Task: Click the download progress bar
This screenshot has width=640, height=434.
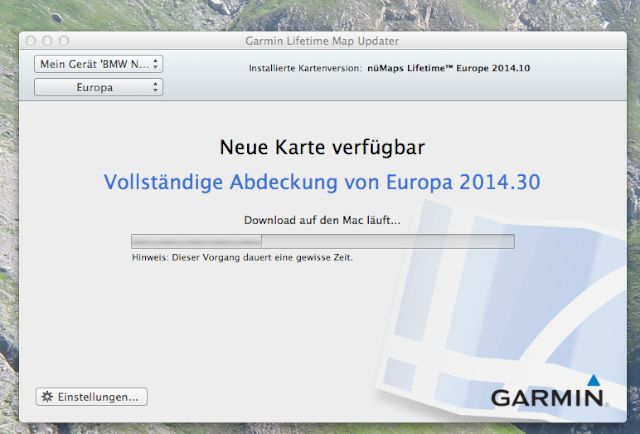Action: point(322,241)
